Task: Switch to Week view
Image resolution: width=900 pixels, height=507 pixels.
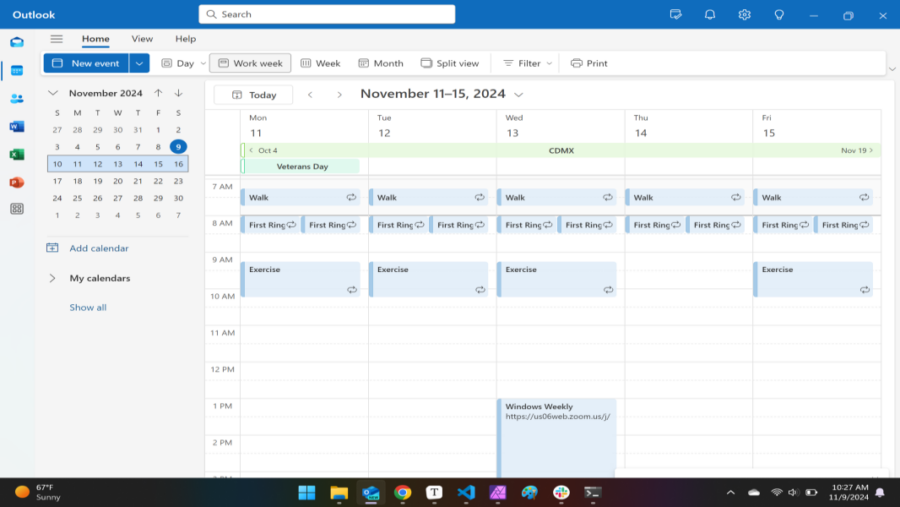Action: tap(321, 63)
